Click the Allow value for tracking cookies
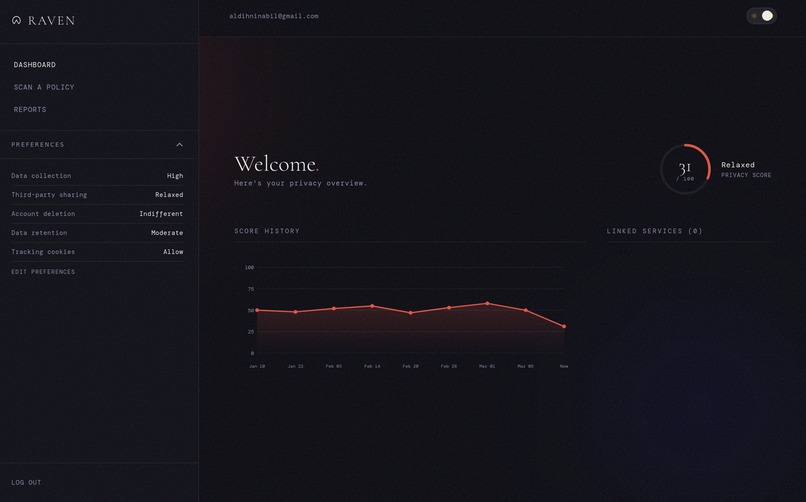806x502 pixels. (173, 252)
